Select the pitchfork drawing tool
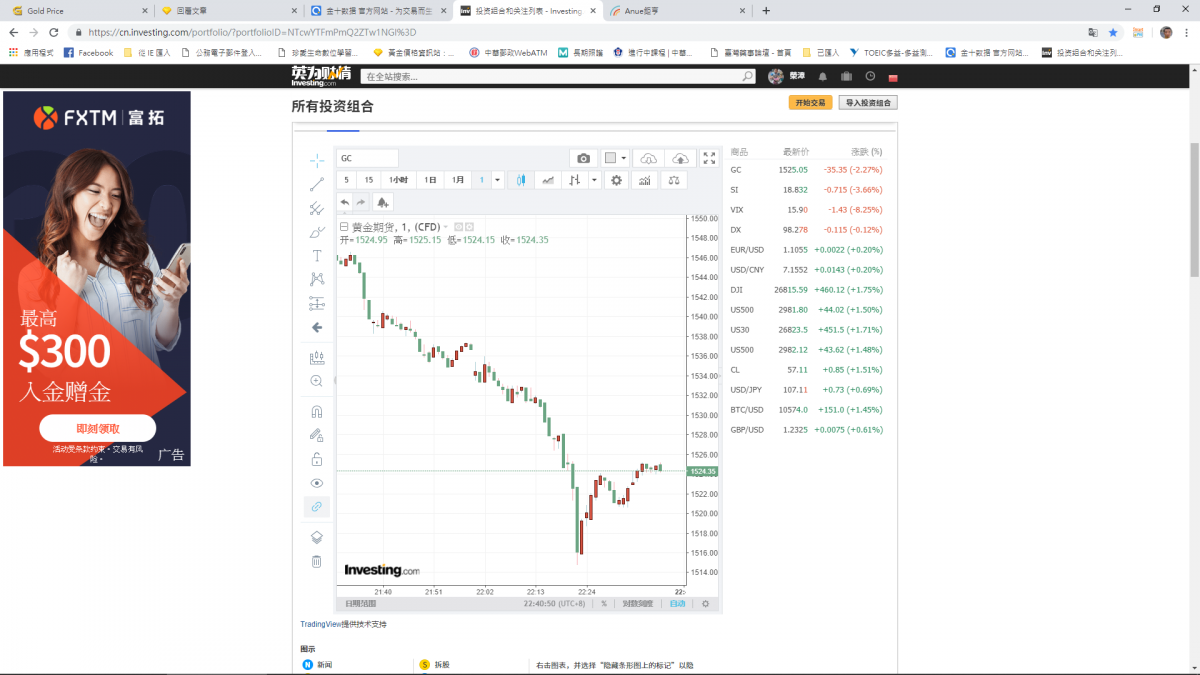 [316, 208]
